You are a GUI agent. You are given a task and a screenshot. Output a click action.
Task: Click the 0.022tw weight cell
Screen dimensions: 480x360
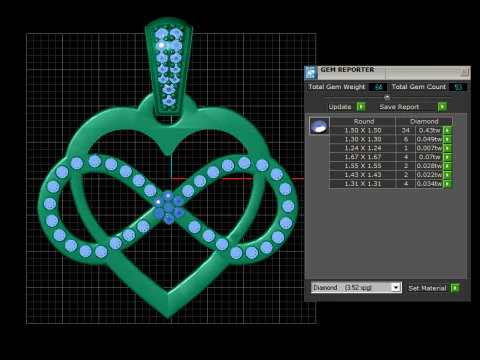tap(429, 175)
